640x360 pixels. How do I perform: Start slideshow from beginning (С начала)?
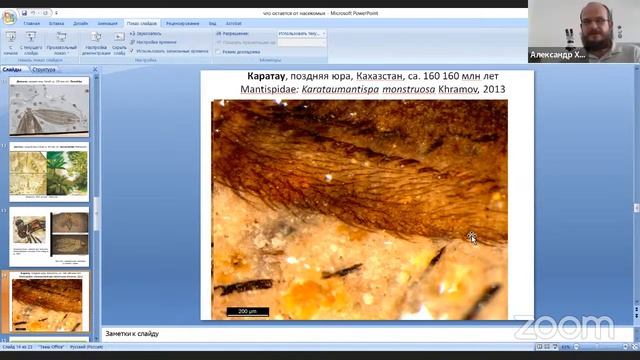(11, 43)
